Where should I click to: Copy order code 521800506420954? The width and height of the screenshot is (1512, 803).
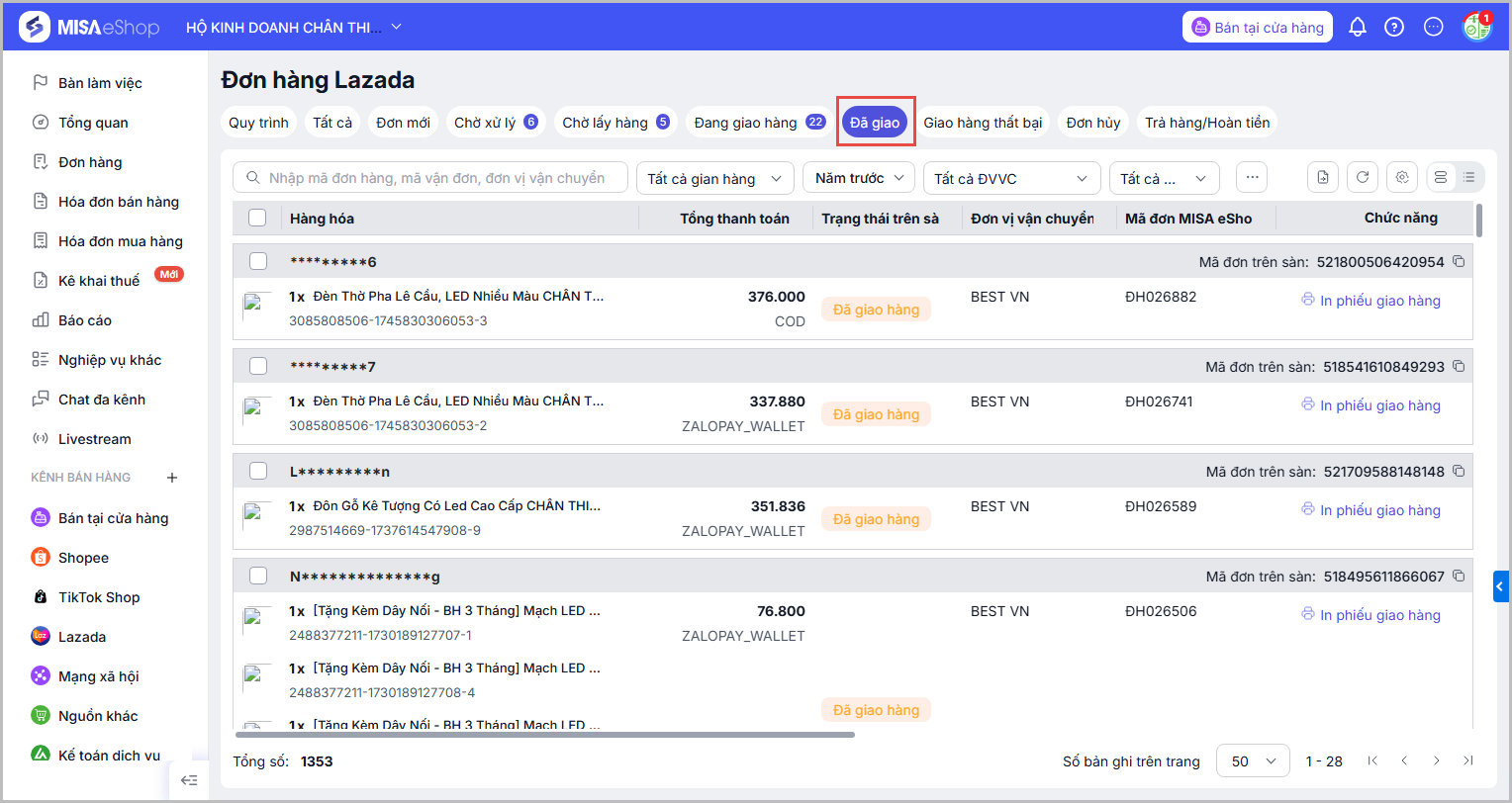pos(1459,262)
